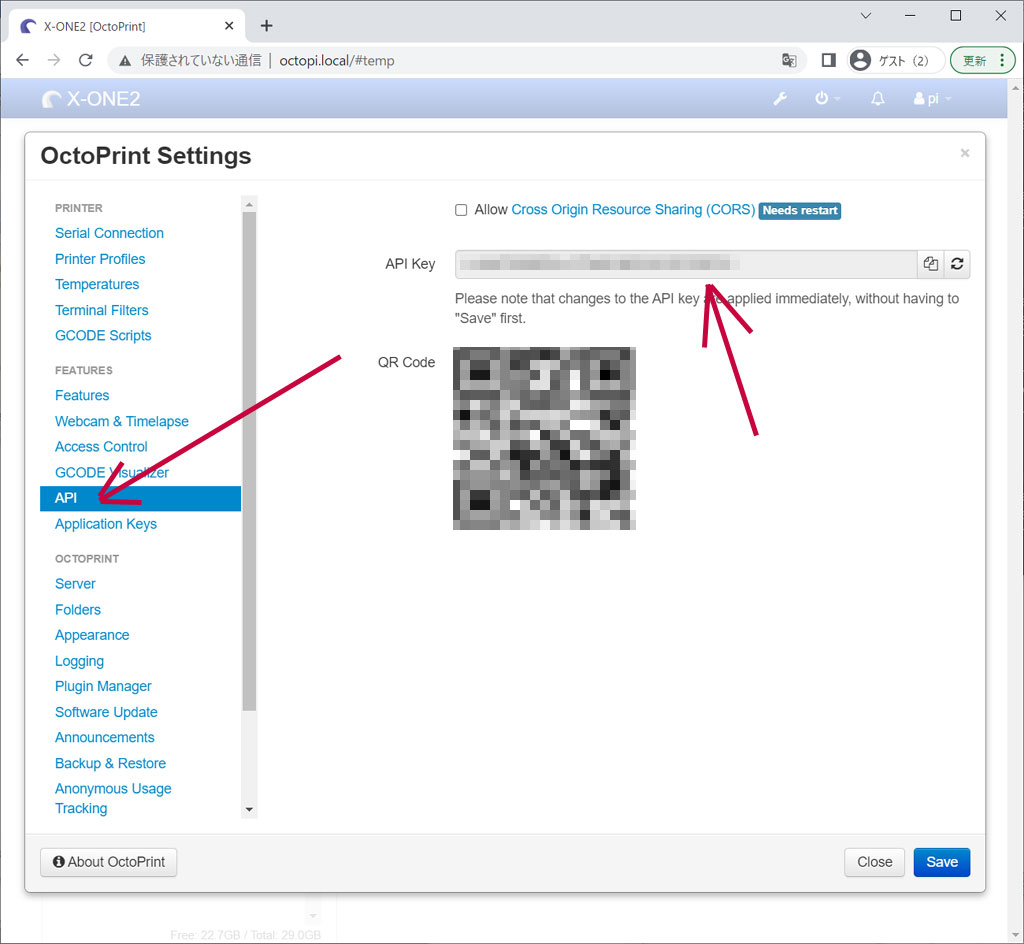Click the translate page icon in address bar

(789, 60)
